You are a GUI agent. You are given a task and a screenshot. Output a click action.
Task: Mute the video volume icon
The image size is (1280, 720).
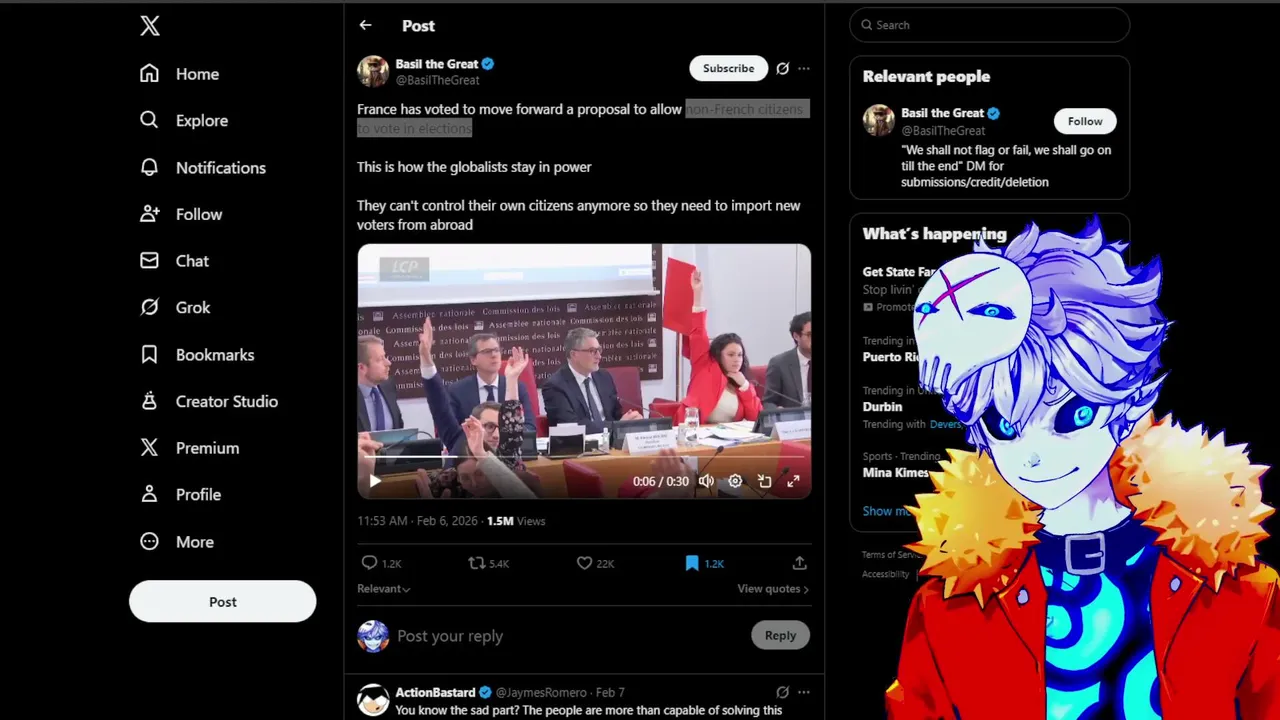(706, 481)
